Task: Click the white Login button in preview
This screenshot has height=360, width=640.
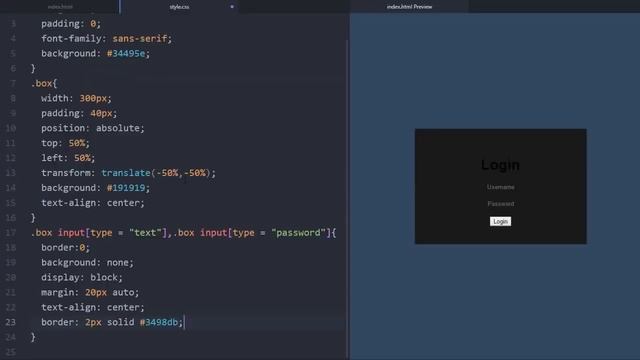Action: pos(500,221)
